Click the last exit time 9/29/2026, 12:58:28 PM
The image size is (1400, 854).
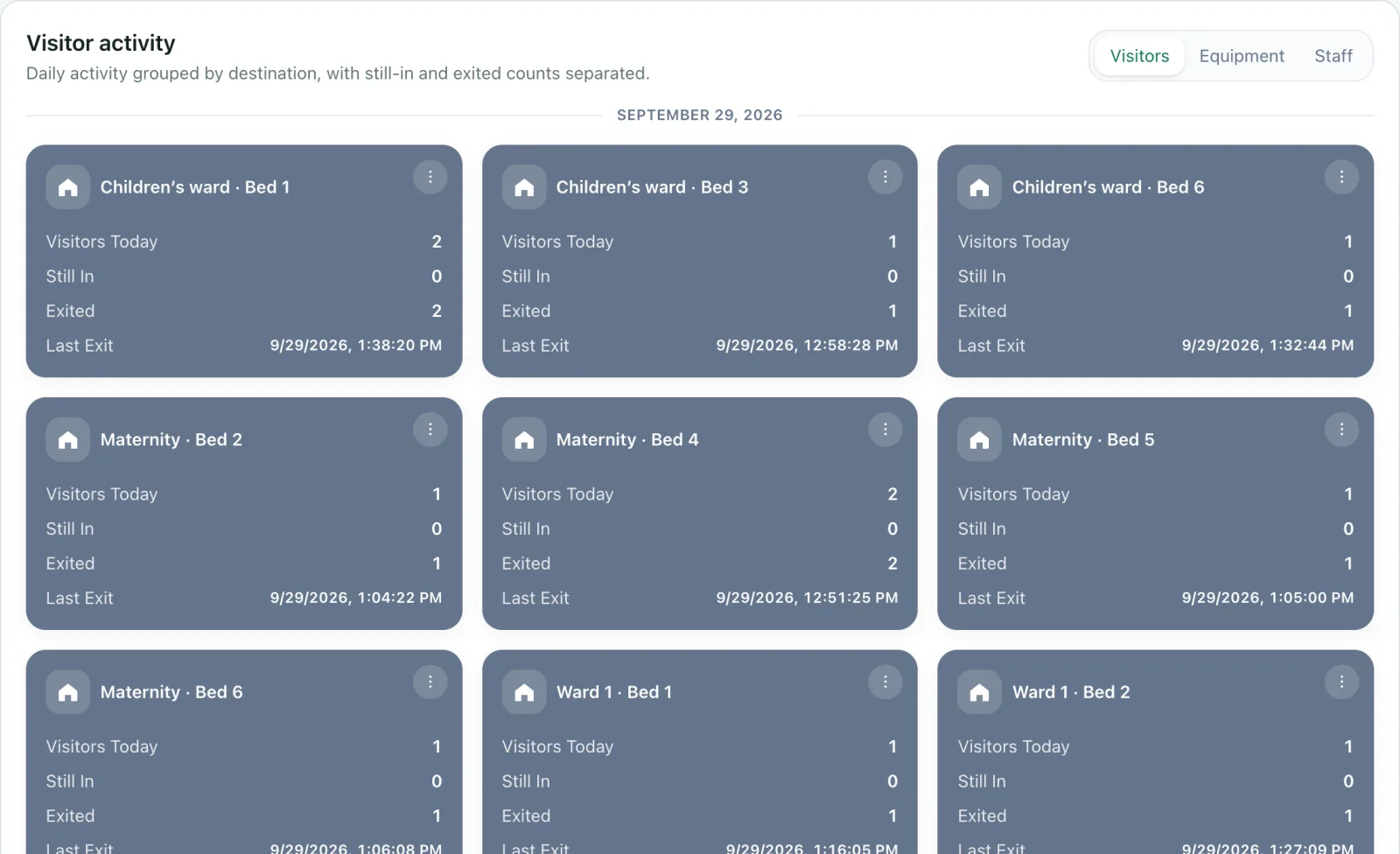point(807,346)
